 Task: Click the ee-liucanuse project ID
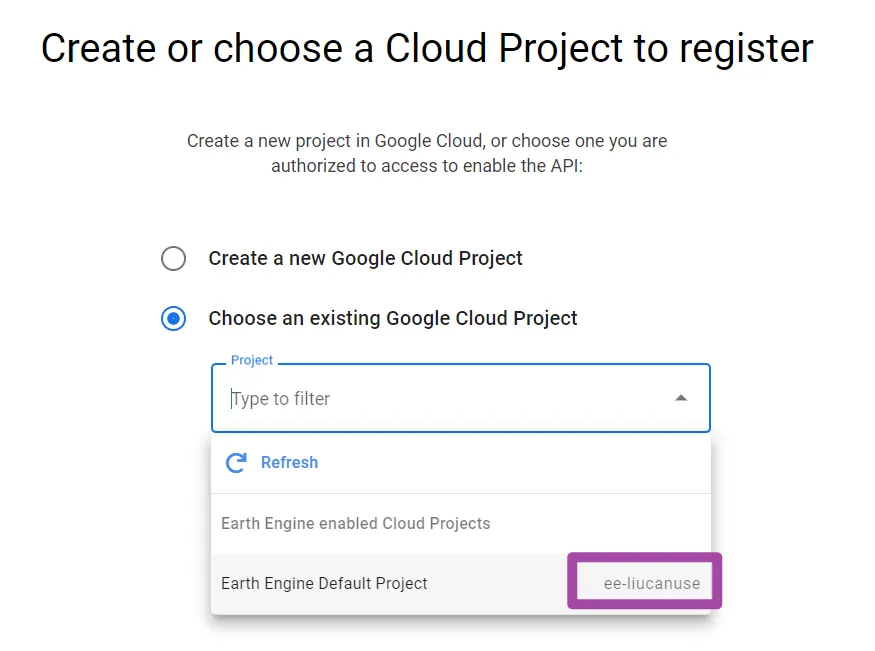pyautogui.click(x=652, y=583)
